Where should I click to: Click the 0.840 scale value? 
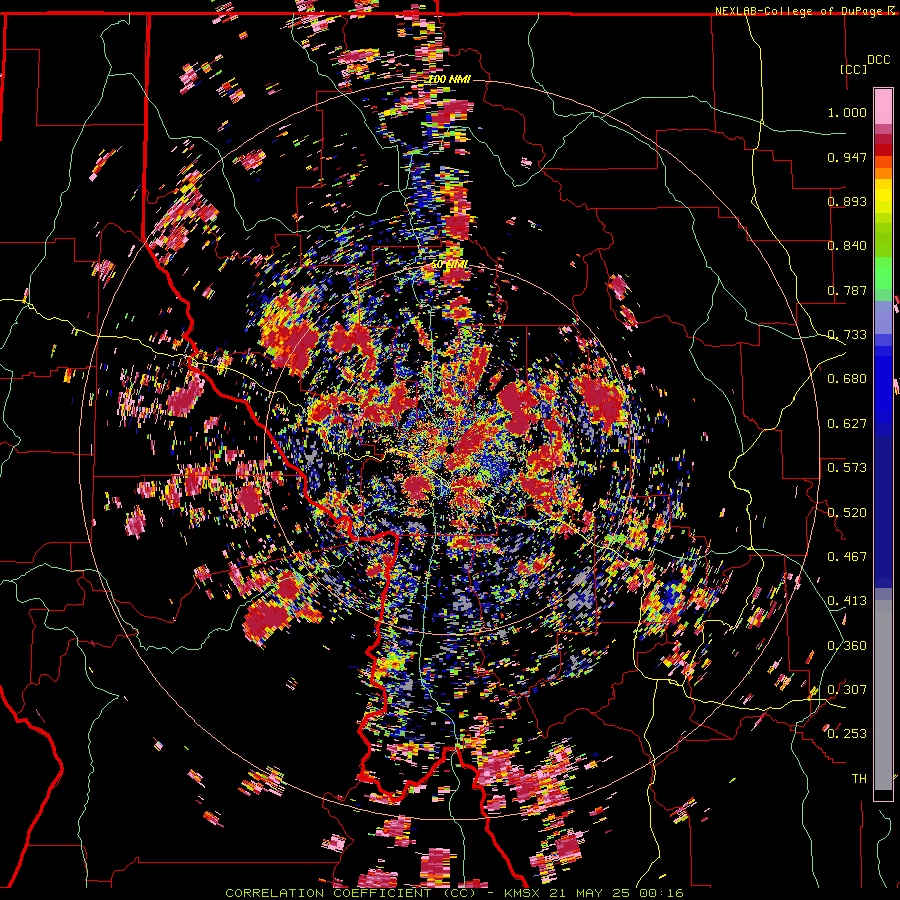pyautogui.click(x=847, y=246)
